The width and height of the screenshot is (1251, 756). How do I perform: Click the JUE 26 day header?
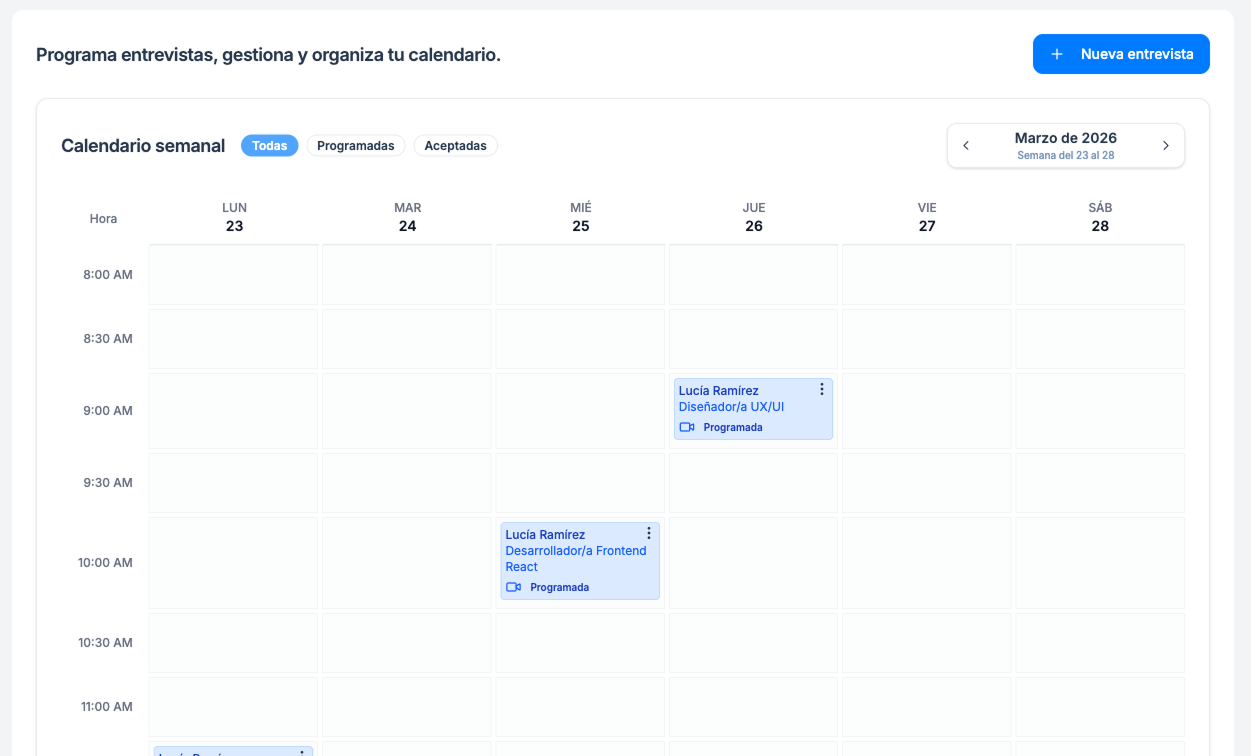click(753, 217)
